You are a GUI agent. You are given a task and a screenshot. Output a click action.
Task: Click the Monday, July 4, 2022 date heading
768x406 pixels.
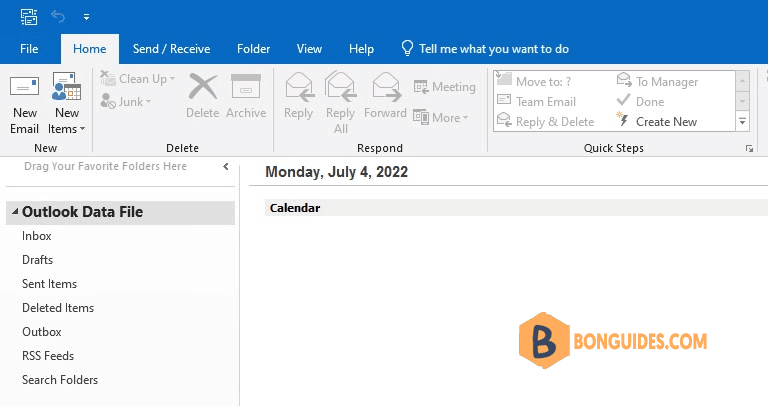pyautogui.click(x=336, y=172)
